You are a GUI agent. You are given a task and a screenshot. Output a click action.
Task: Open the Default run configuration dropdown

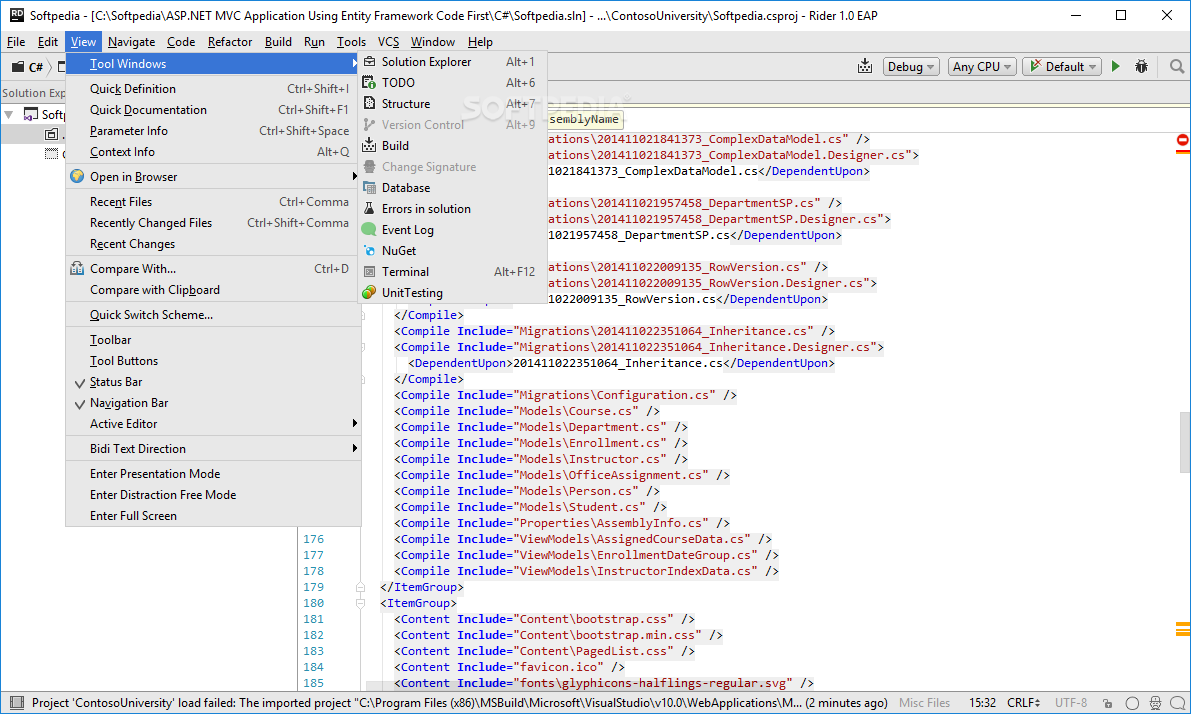tap(1062, 67)
